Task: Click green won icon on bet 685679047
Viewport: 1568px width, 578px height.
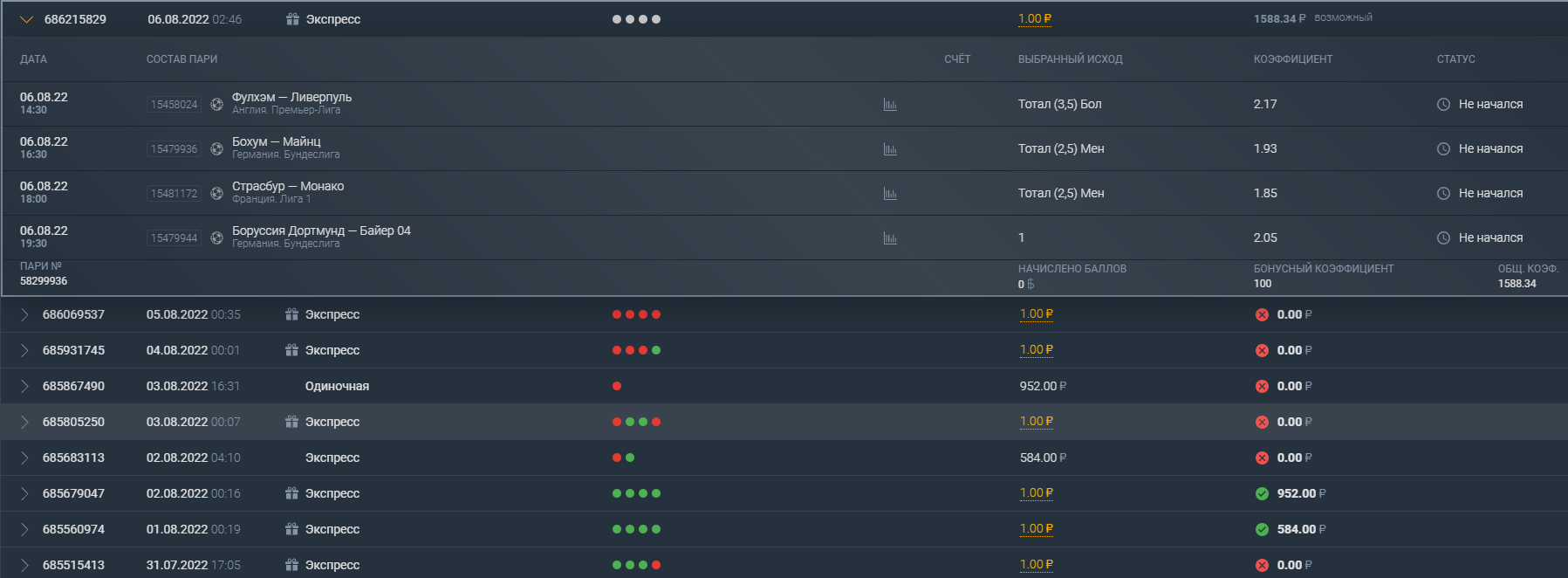Action: tap(1262, 493)
